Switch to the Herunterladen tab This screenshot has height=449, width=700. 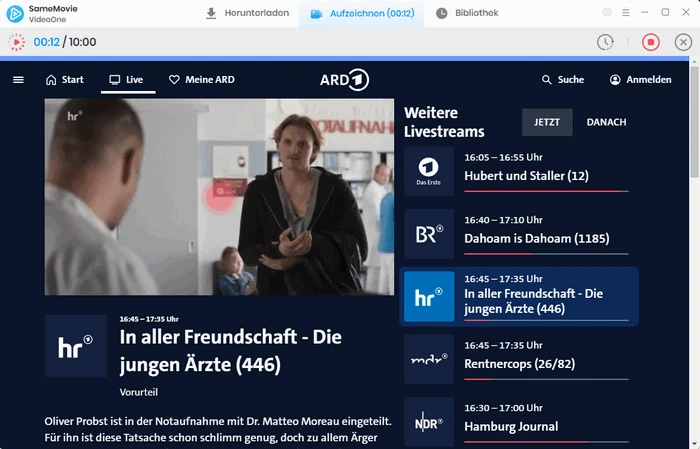[x=247, y=13]
